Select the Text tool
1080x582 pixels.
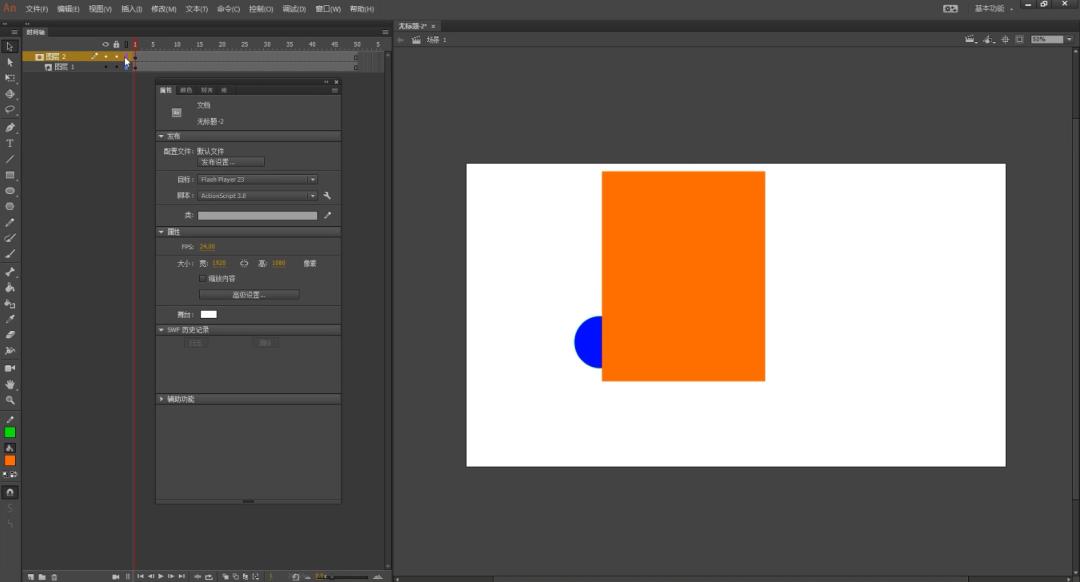pos(10,143)
